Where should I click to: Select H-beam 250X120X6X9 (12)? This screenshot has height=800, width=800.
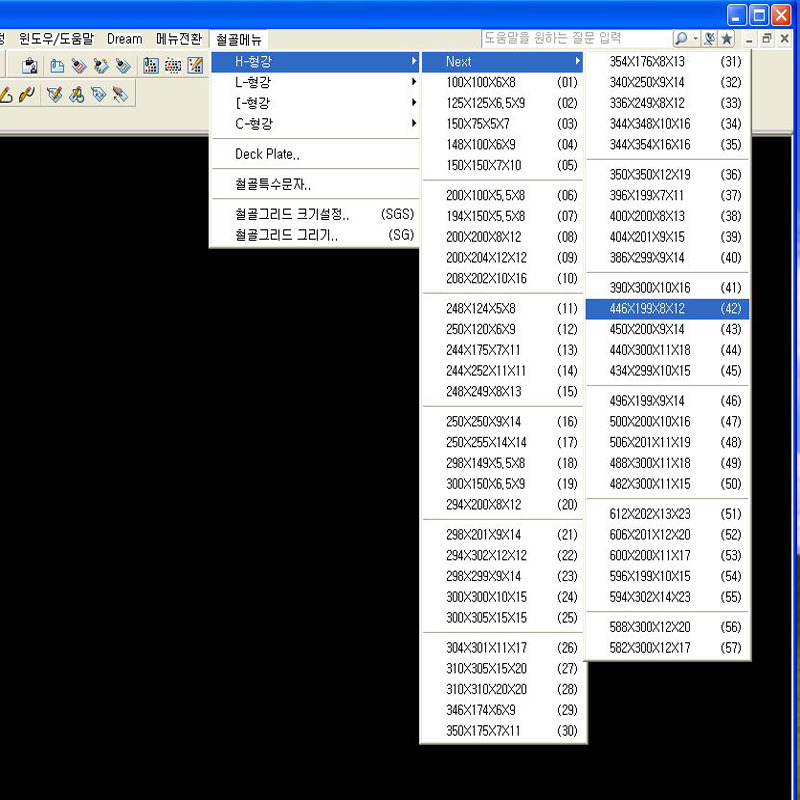503,329
